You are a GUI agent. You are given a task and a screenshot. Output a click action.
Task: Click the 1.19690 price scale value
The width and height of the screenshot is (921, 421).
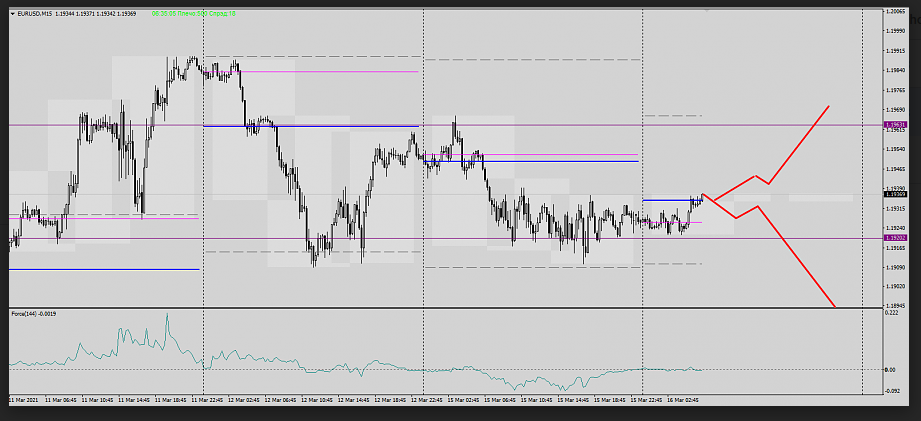(894, 109)
